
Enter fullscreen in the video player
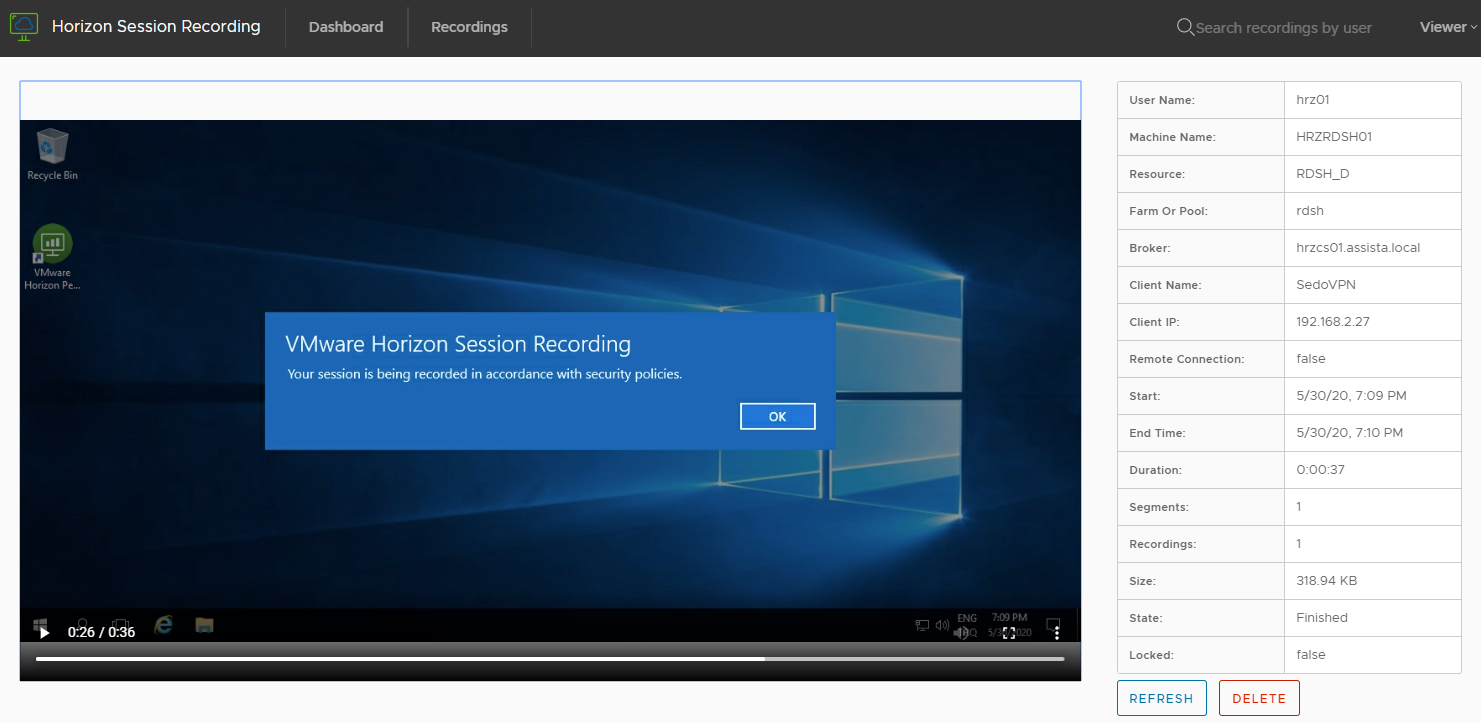pyautogui.click(x=1009, y=632)
